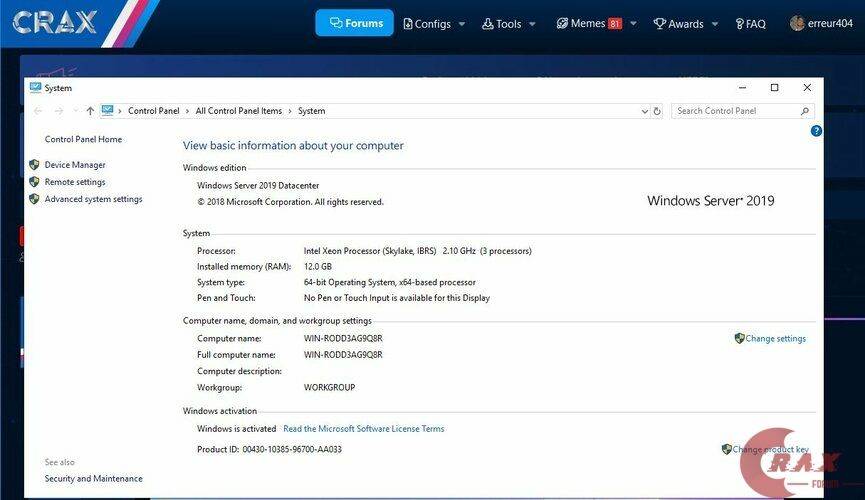This screenshot has height=500, width=865.
Task: Click the search magnifier icon
Action: (805, 111)
